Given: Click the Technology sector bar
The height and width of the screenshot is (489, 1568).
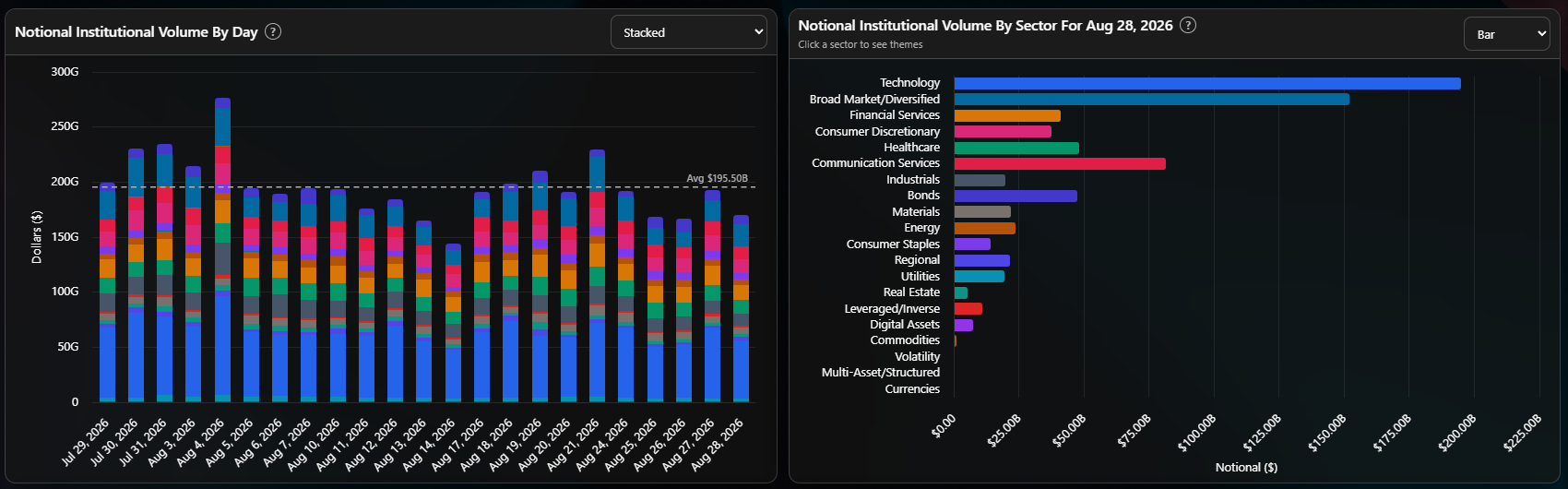Looking at the screenshot, I should click(x=1207, y=83).
